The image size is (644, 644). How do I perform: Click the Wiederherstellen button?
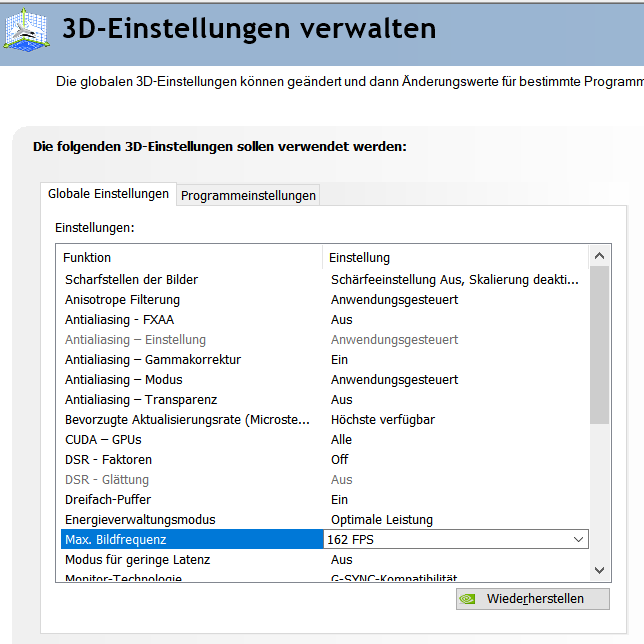[x=533, y=599]
